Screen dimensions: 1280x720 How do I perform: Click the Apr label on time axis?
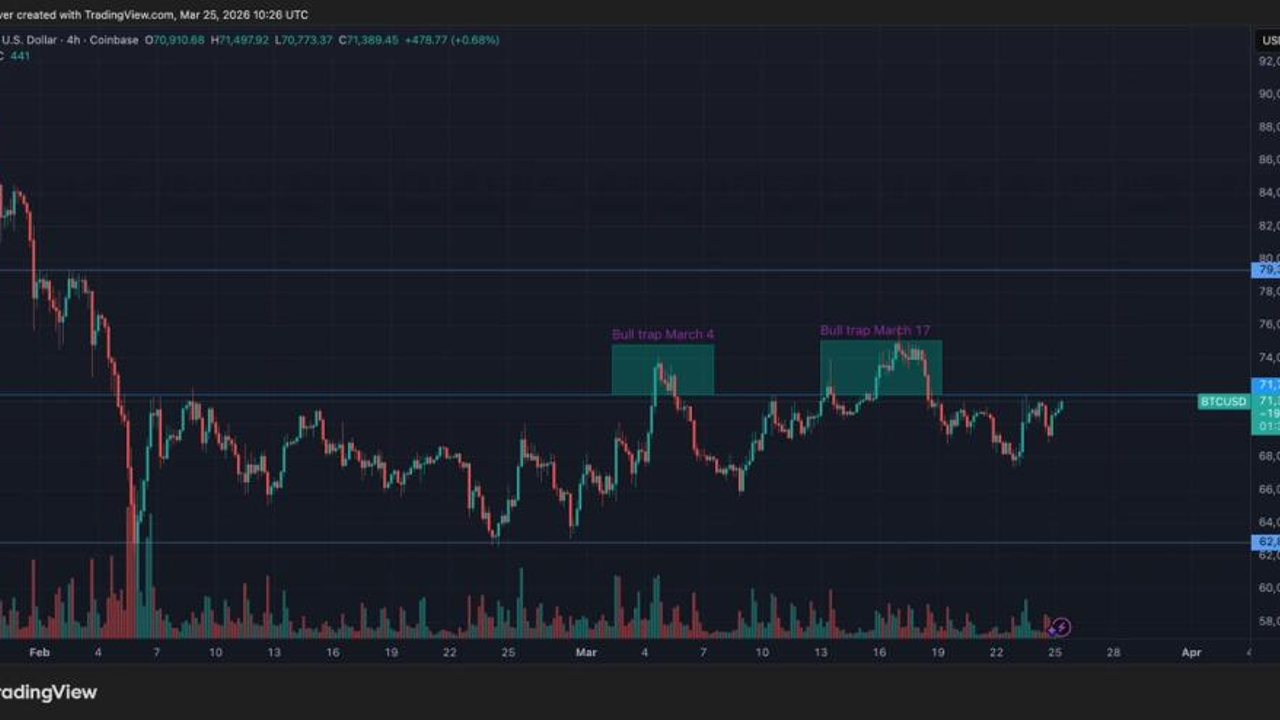tap(1191, 652)
